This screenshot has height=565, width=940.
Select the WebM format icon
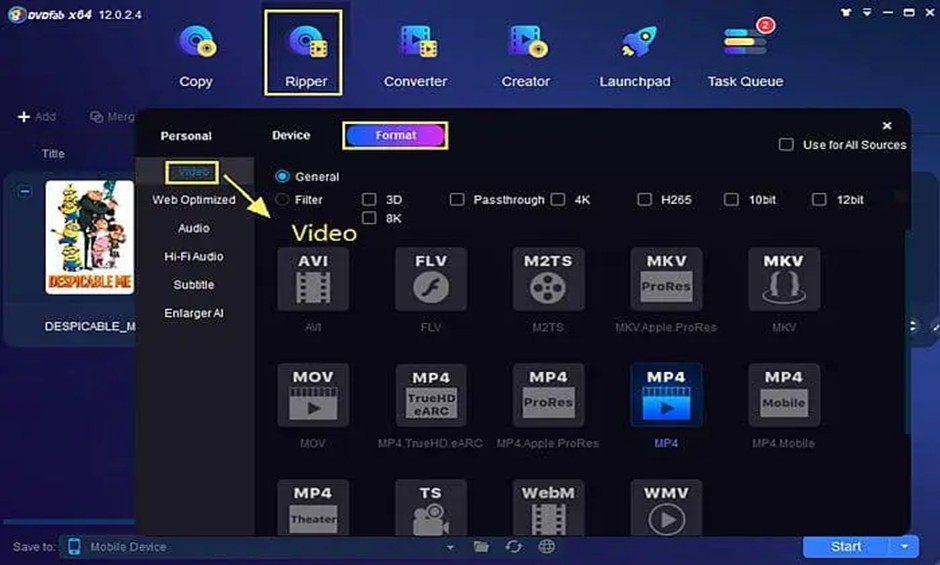pos(548,507)
